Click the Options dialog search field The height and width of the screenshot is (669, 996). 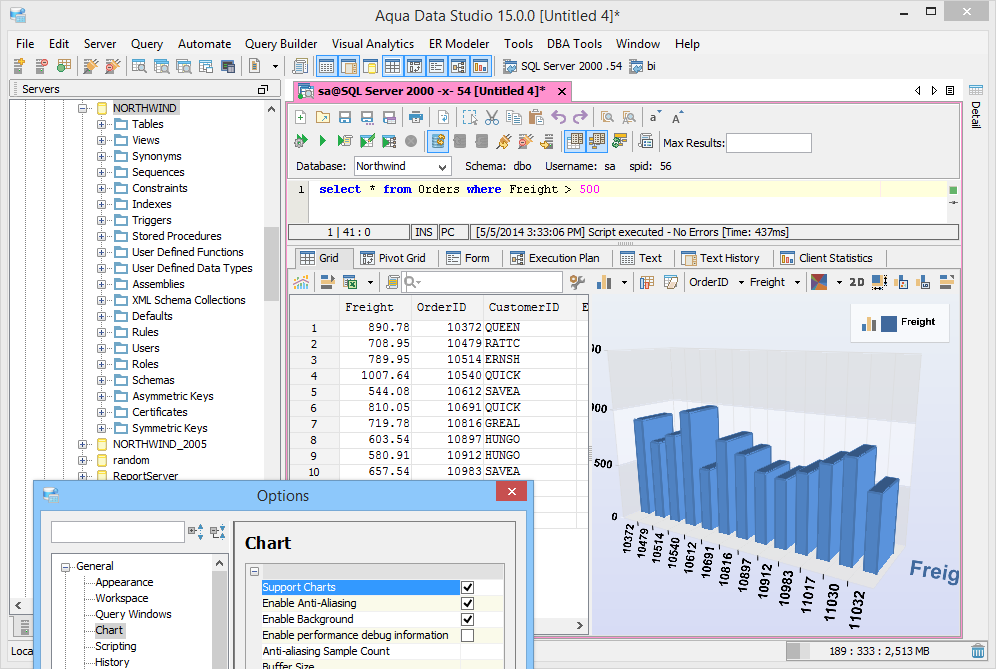(118, 532)
